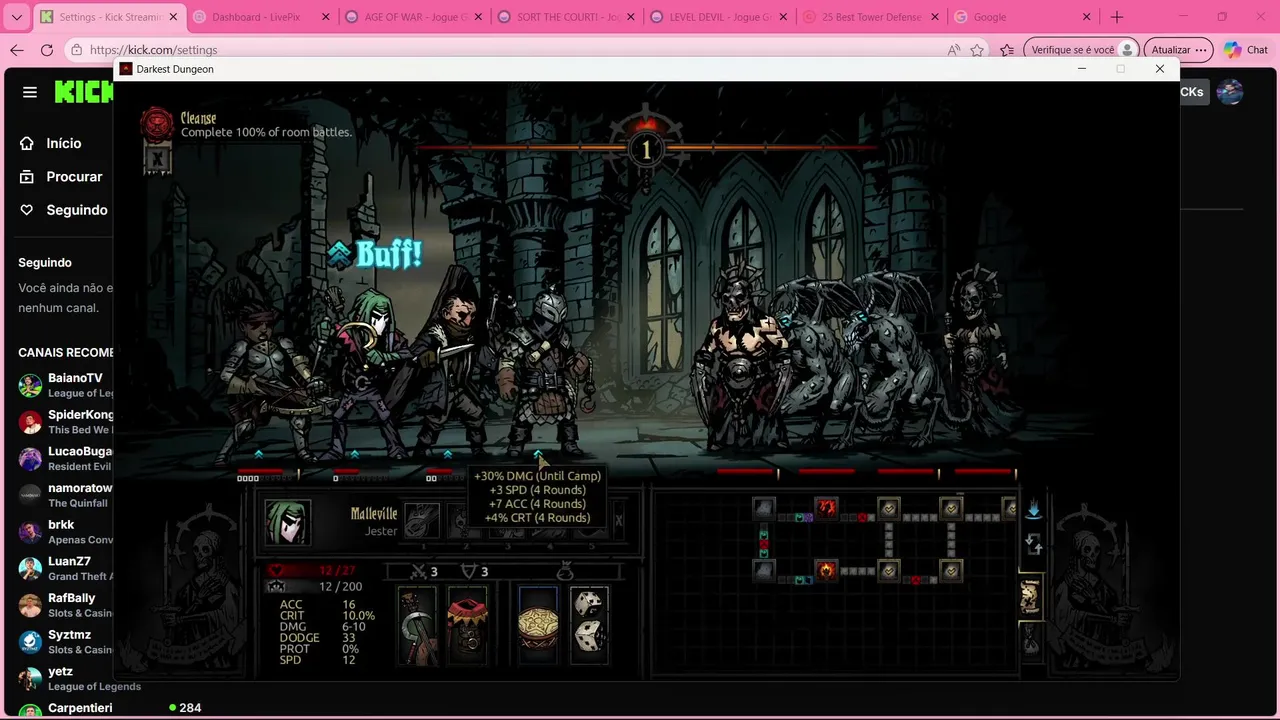
Task: Switch to SORT THE COURT browser tab
Action: click(565, 17)
